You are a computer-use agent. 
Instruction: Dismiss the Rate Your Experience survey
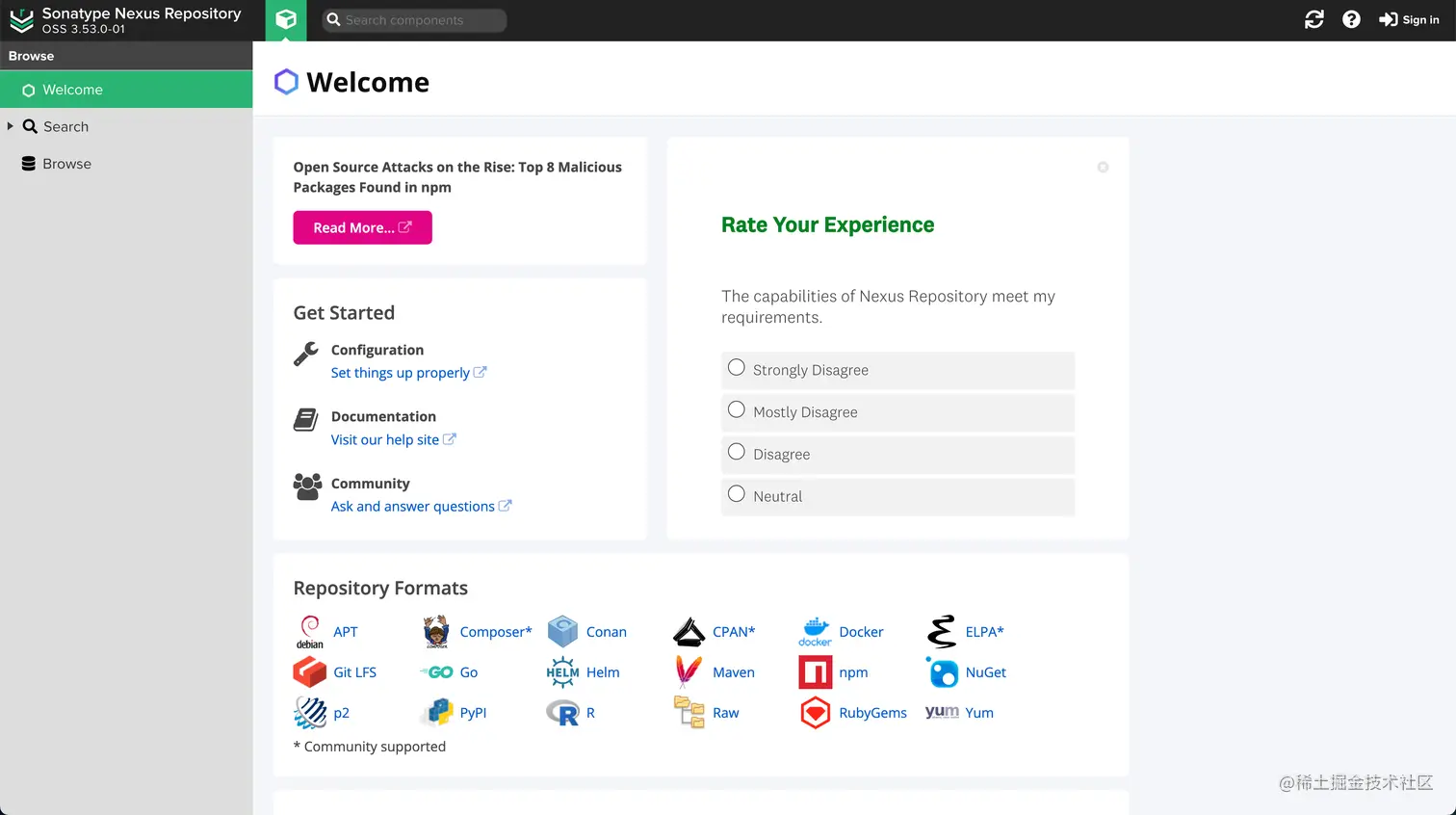(1103, 168)
